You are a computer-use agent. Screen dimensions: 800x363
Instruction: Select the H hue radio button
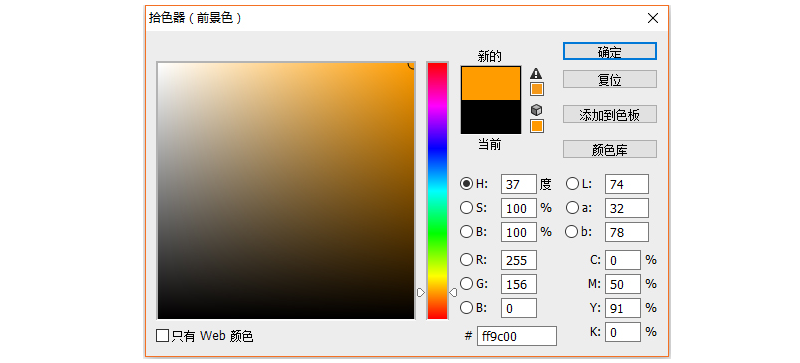point(466,184)
